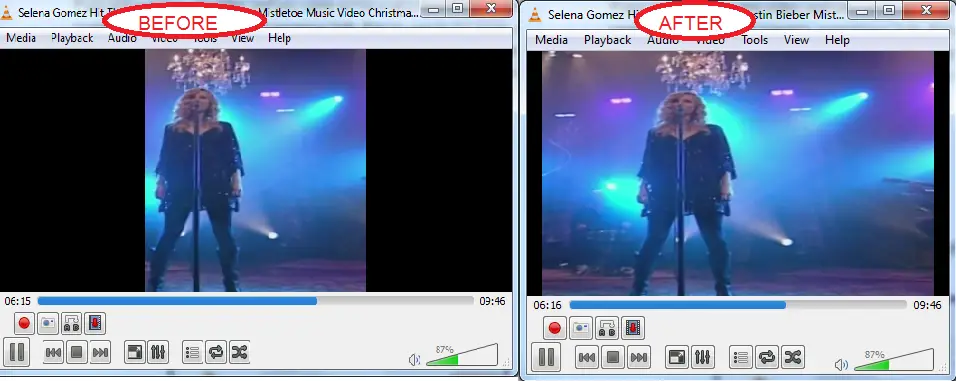Click frame-by-frame icon in AFTER window

(633, 328)
